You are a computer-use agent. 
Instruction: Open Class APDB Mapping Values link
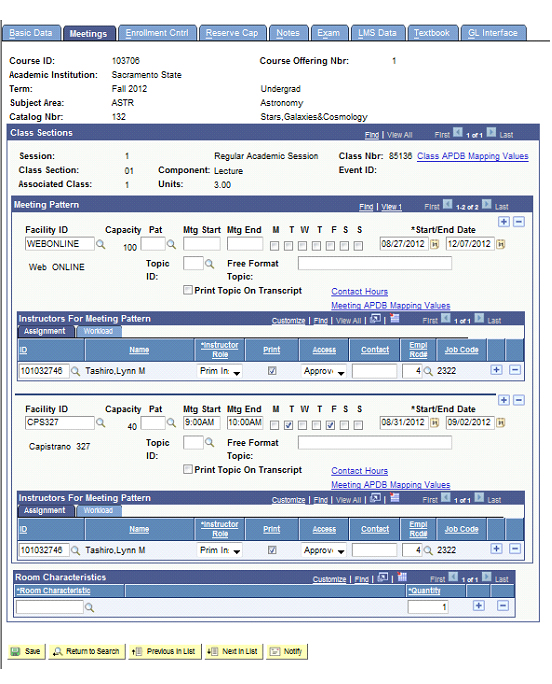[x=473, y=156]
